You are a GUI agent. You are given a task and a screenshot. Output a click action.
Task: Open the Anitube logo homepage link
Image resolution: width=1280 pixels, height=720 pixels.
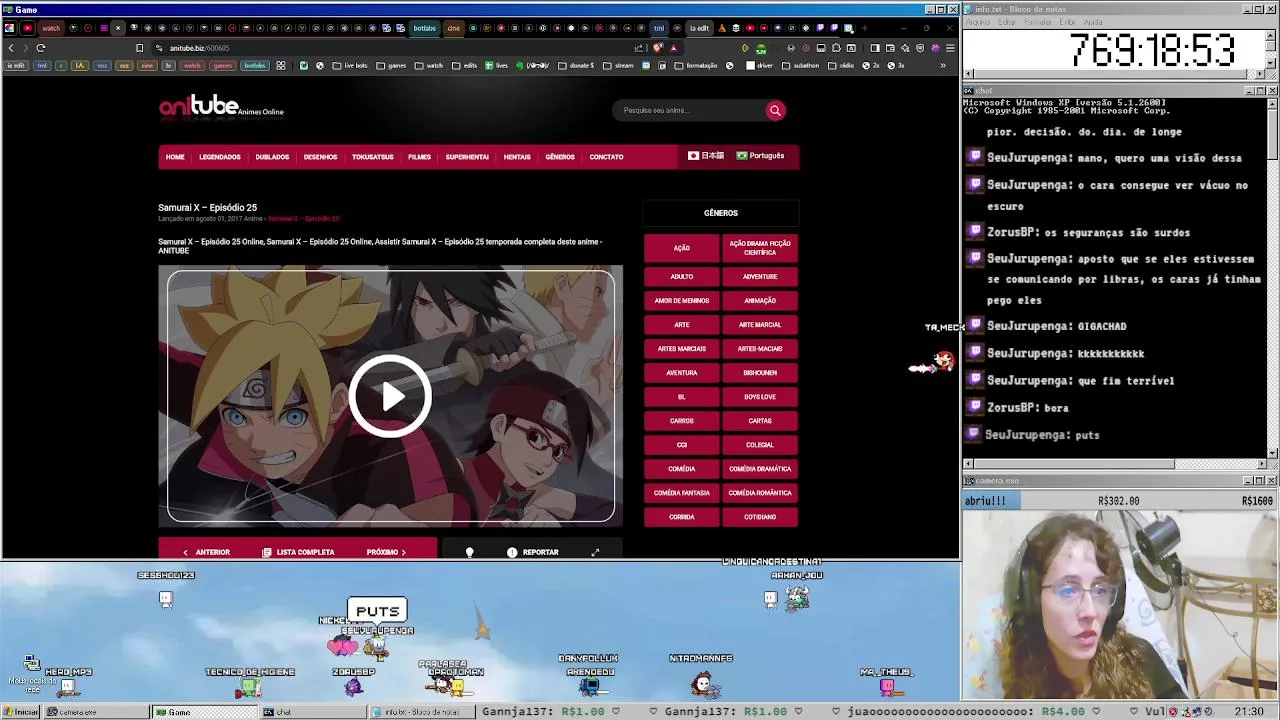coord(221,107)
